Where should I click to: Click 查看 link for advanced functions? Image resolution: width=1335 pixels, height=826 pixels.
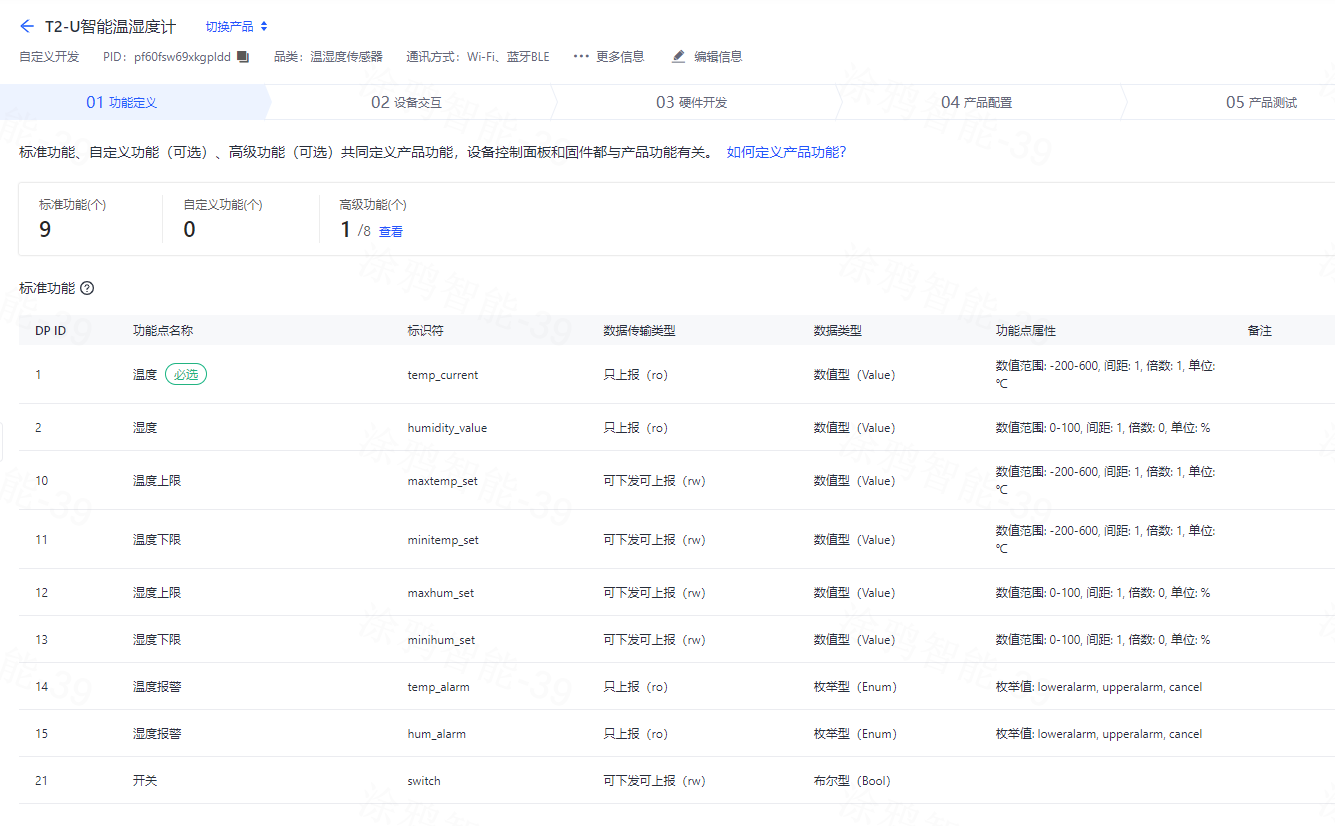tap(390, 232)
